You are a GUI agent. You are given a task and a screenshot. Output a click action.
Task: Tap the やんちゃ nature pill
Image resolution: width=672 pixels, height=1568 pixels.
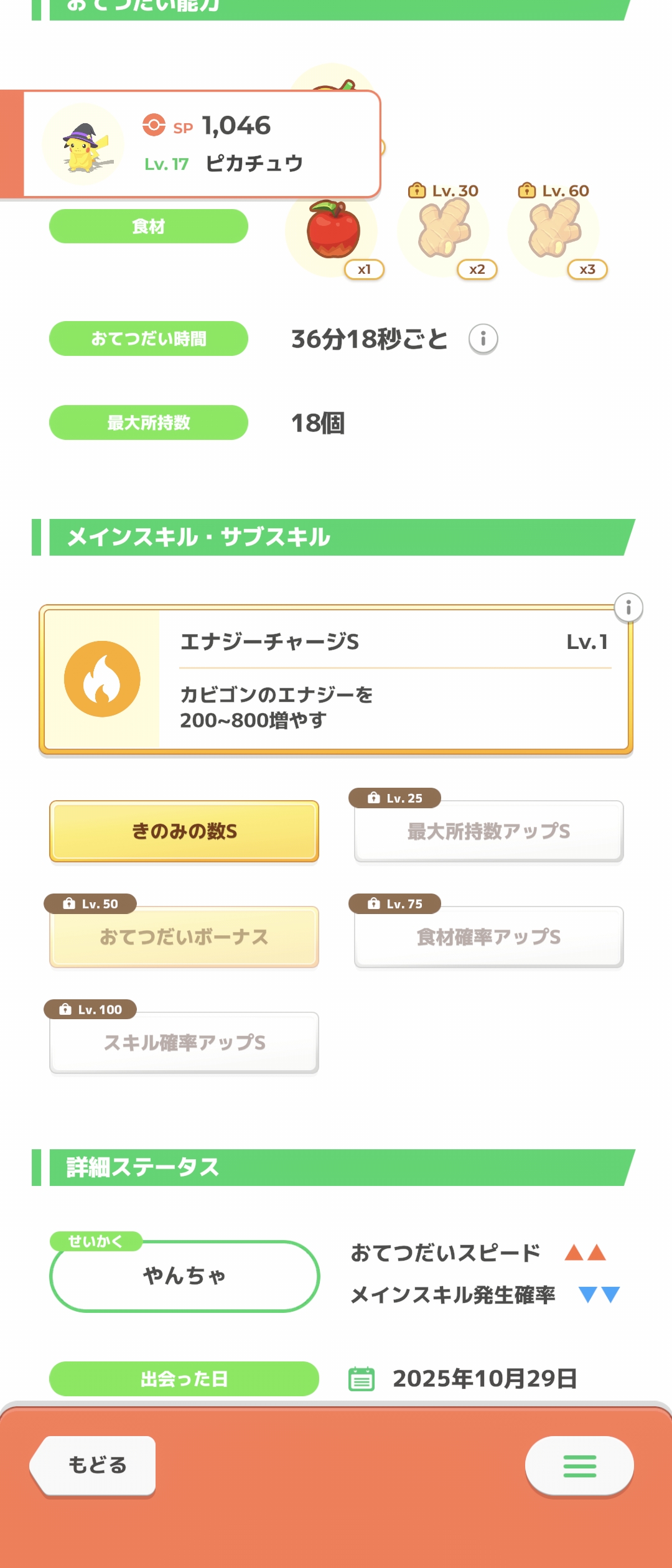click(184, 1276)
